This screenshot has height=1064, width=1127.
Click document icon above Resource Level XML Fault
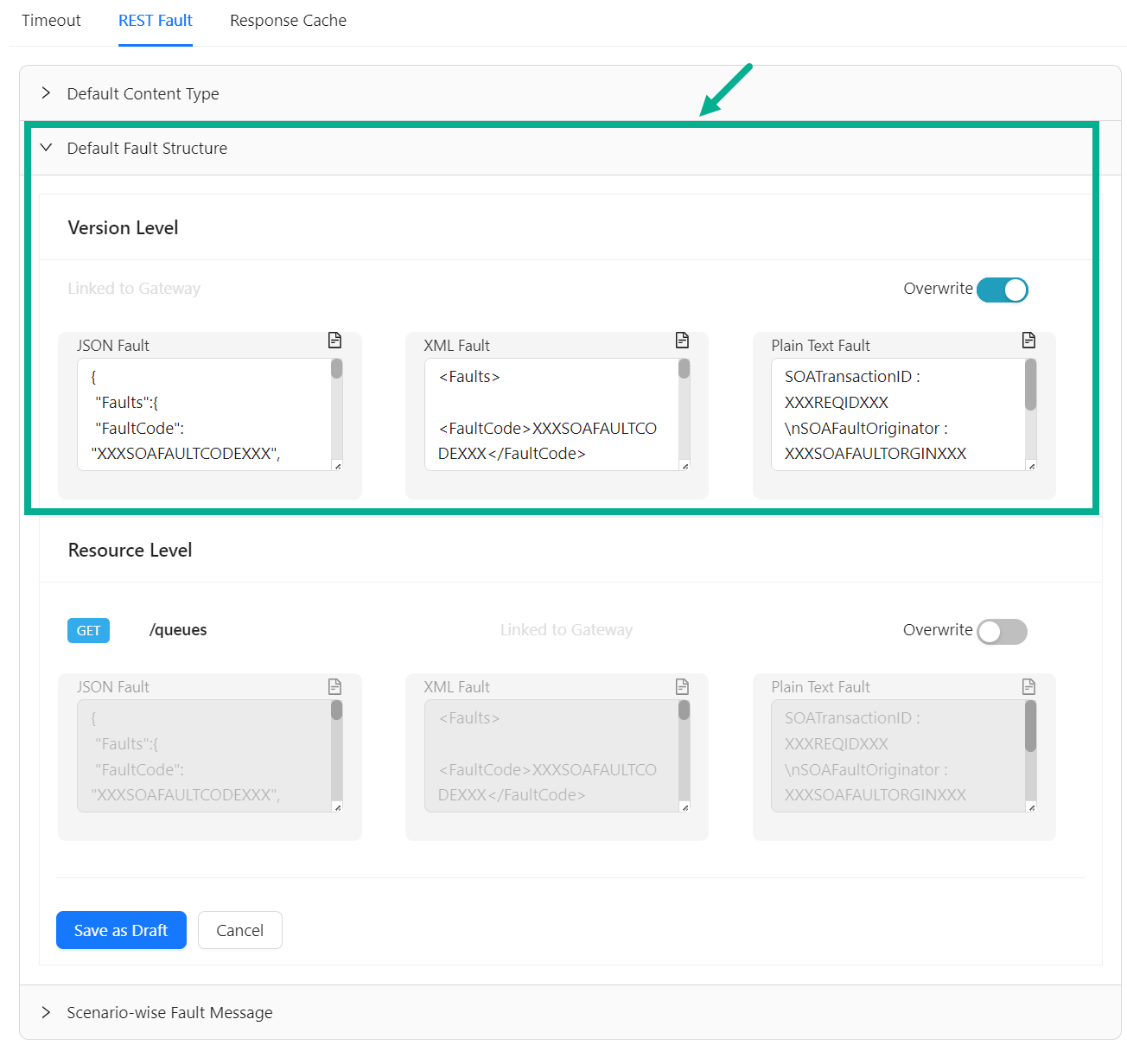point(682,687)
